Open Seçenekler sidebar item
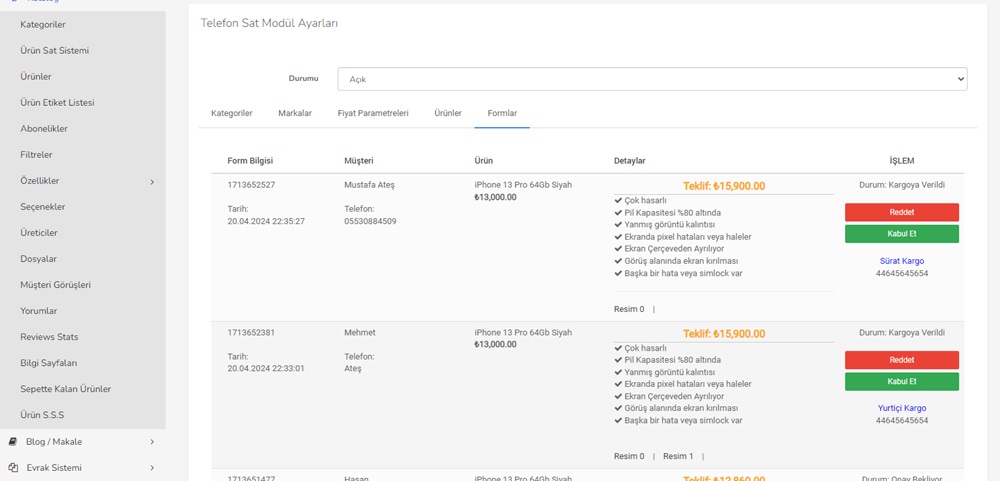Screen dimensions: 1000x481 point(43,207)
